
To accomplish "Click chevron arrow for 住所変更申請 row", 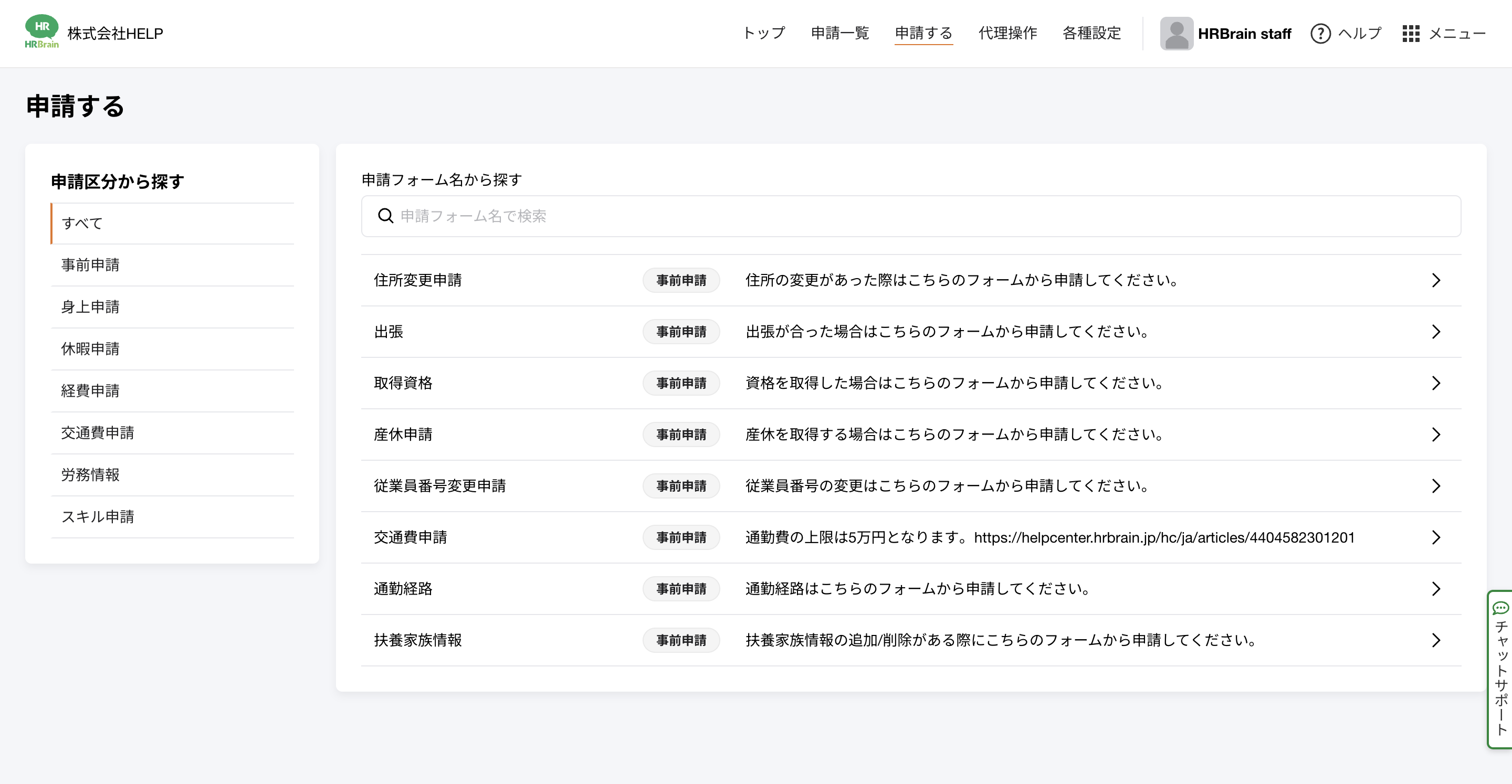I will [1436, 281].
